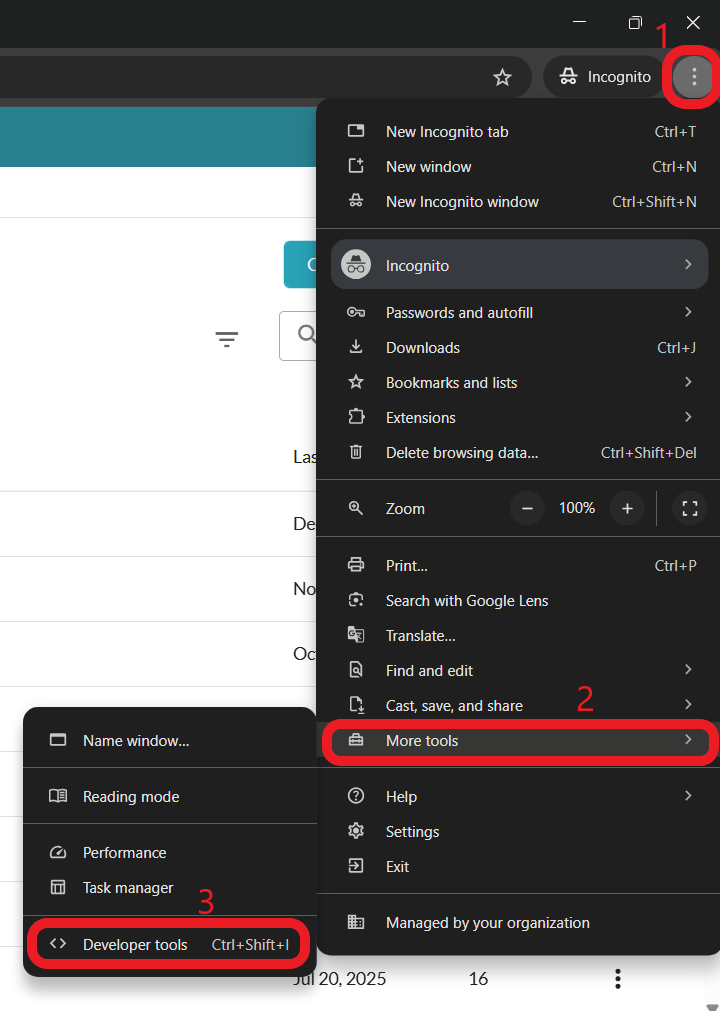Viewport: 720px width, 1011px height.
Task: Click the printer icon beside Print
Action: tap(356, 565)
